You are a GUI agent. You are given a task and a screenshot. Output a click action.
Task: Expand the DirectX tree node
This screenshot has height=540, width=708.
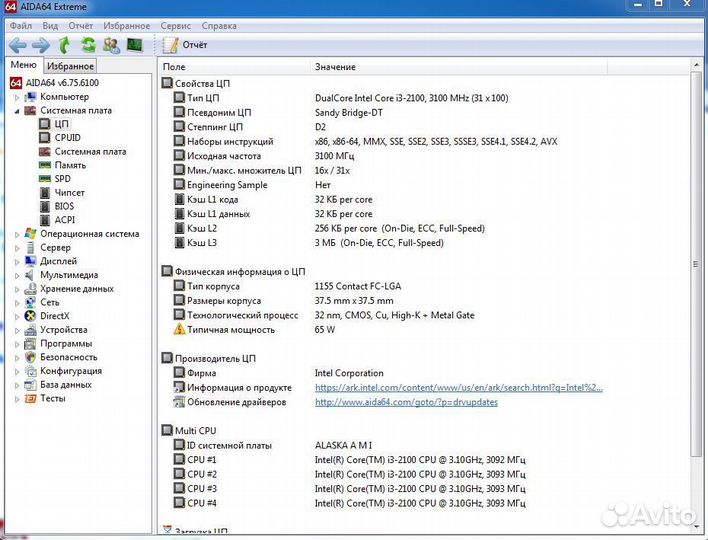pos(17,317)
